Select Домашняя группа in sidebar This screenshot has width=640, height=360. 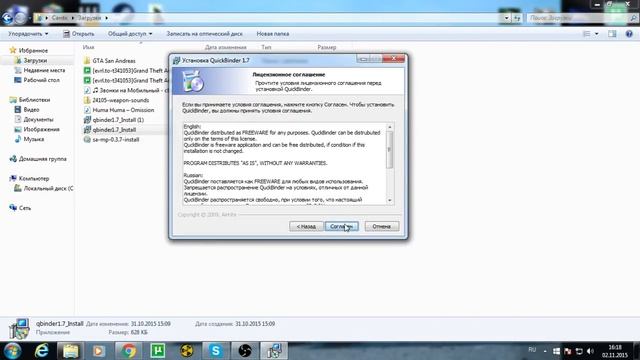click(x=42, y=159)
